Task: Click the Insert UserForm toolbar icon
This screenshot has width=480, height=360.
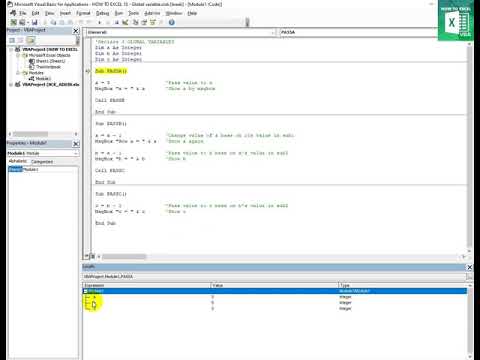Action: click(x=22, y=22)
